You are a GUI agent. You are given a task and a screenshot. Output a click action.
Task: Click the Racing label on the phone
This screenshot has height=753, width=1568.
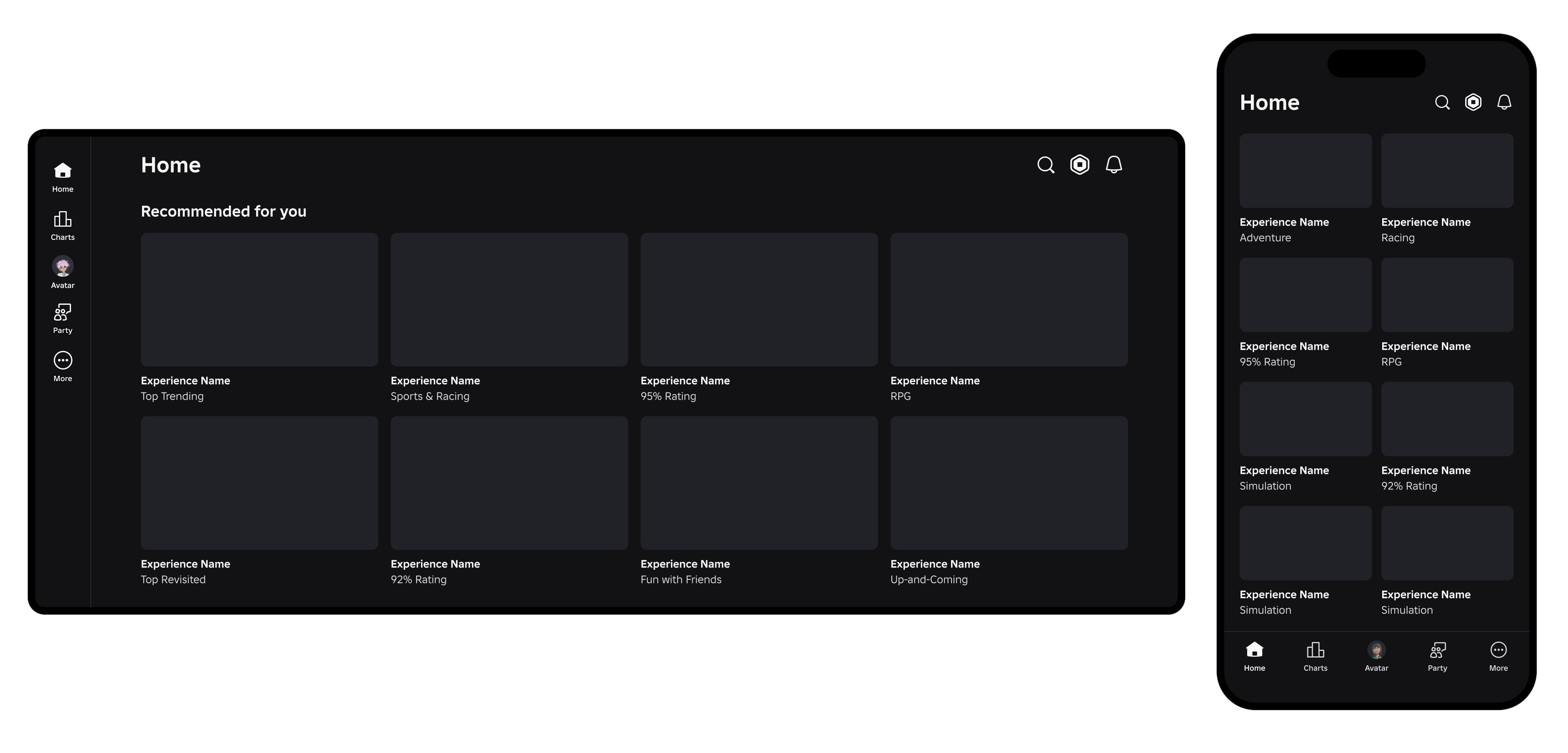coord(1398,238)
